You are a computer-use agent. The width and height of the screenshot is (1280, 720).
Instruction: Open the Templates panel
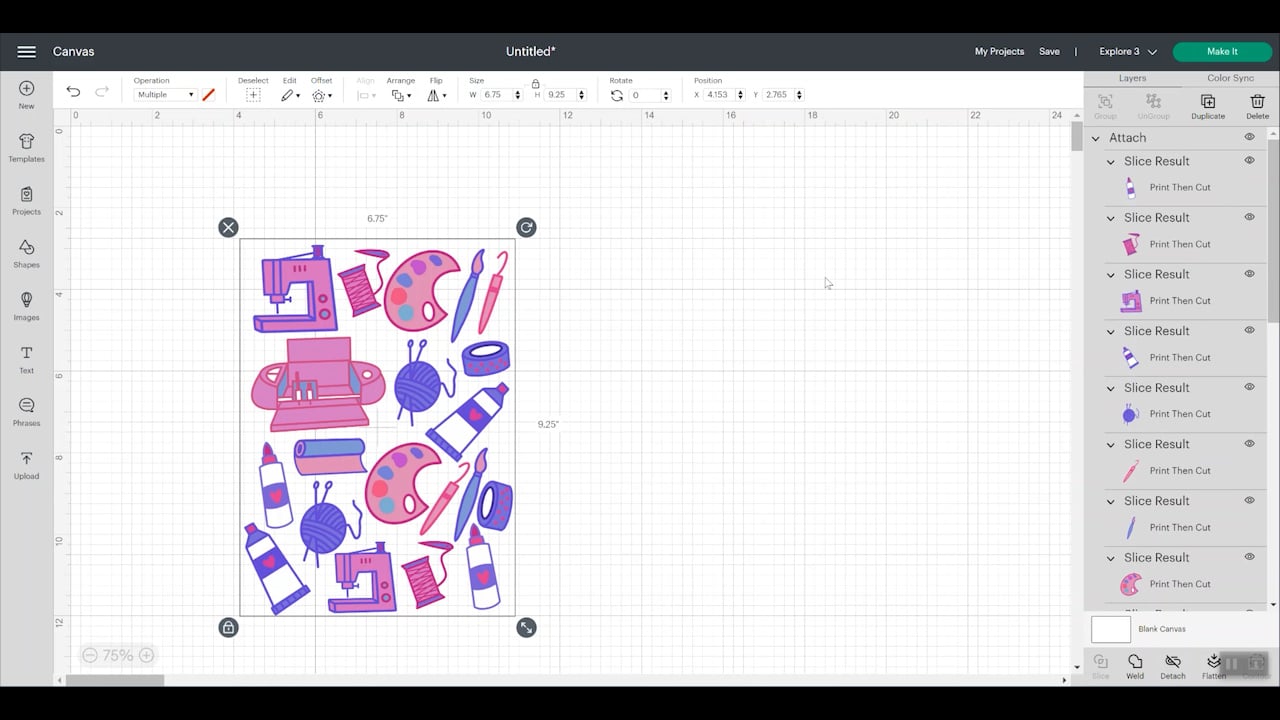[26, 148]
